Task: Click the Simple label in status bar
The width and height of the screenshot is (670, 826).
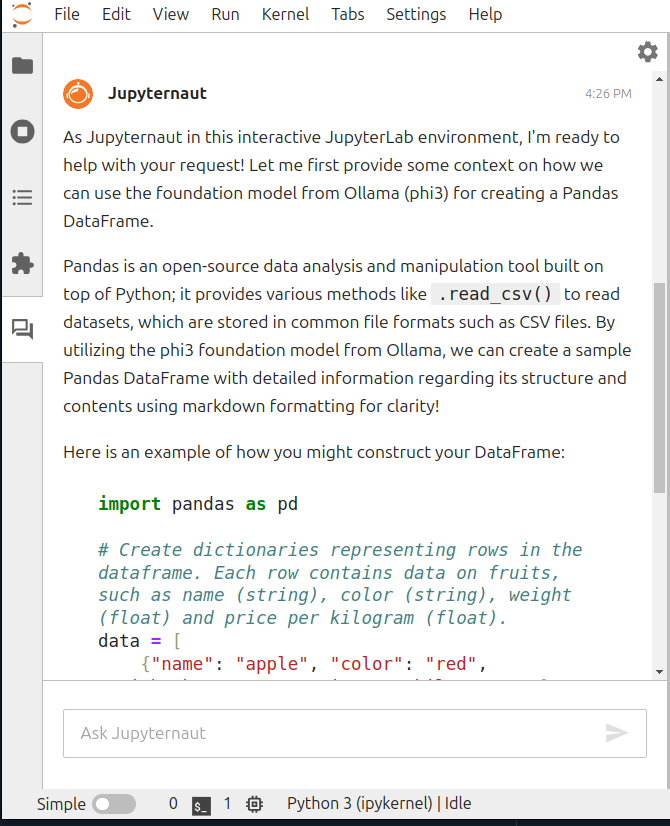Action: point(61,804)
